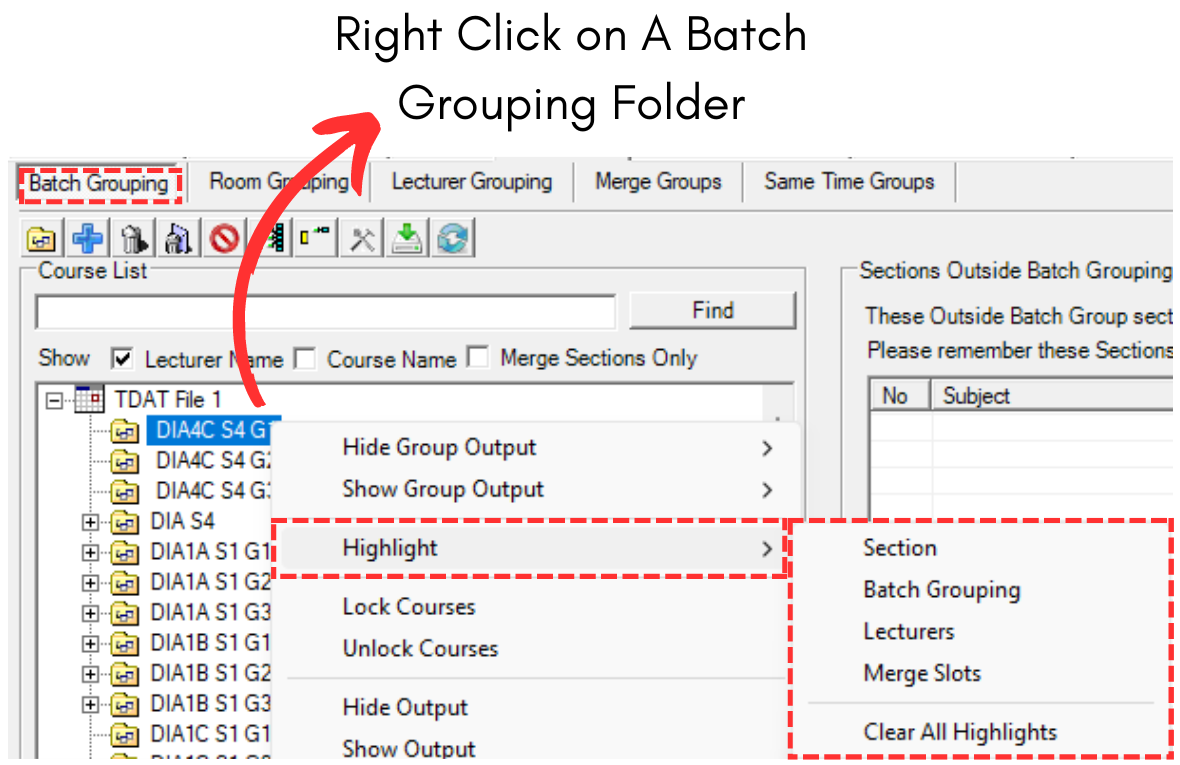Viewport: 1180px width, 765px height.
Task: Expand the DIA S4 tree node
Action: 91,522
